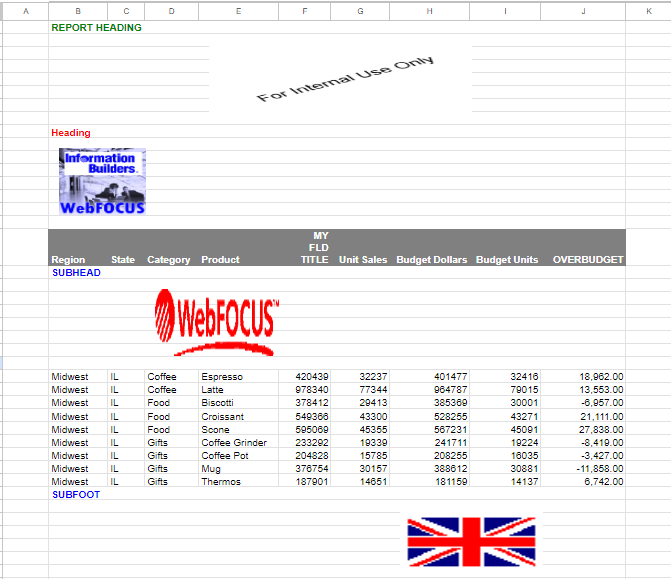Viewport: 671px width, 579px height.
Task: Select column F header
Action: click(305, 12)
